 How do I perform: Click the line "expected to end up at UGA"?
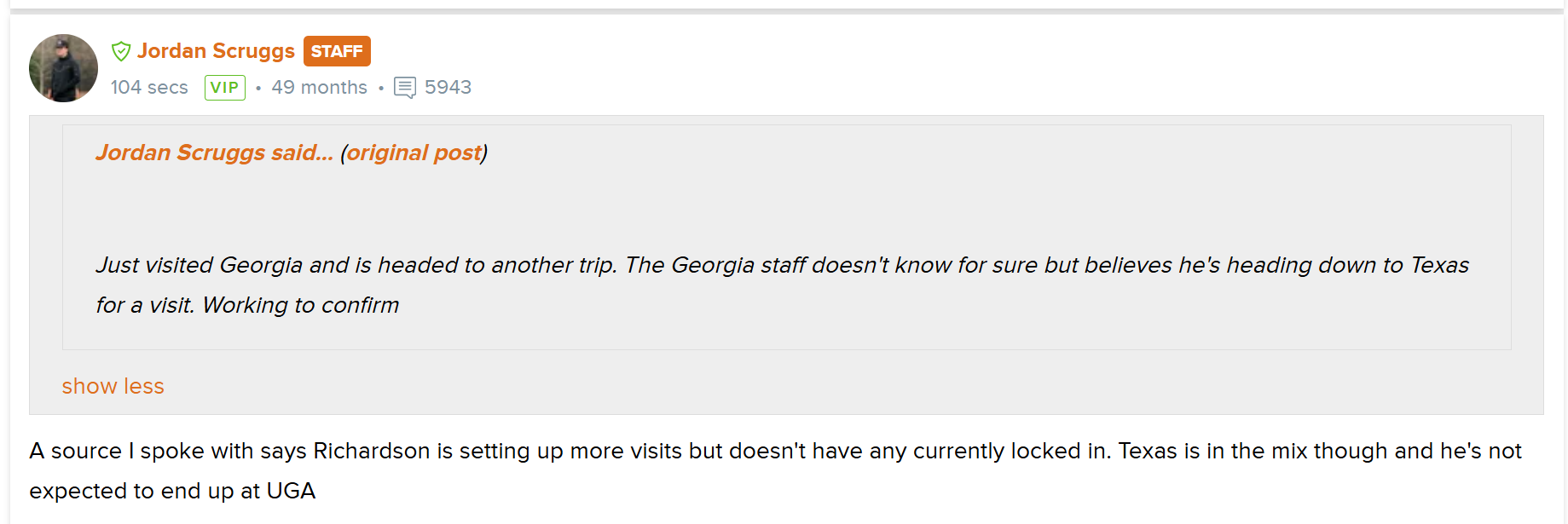click(x=172, y=491)
